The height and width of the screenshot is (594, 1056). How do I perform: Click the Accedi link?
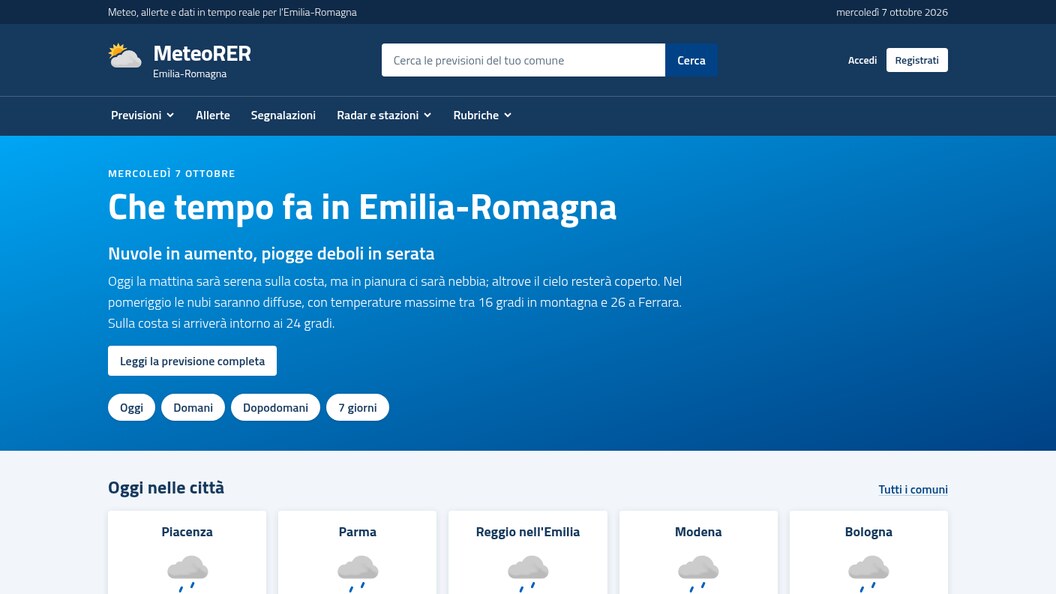point(862,60)
